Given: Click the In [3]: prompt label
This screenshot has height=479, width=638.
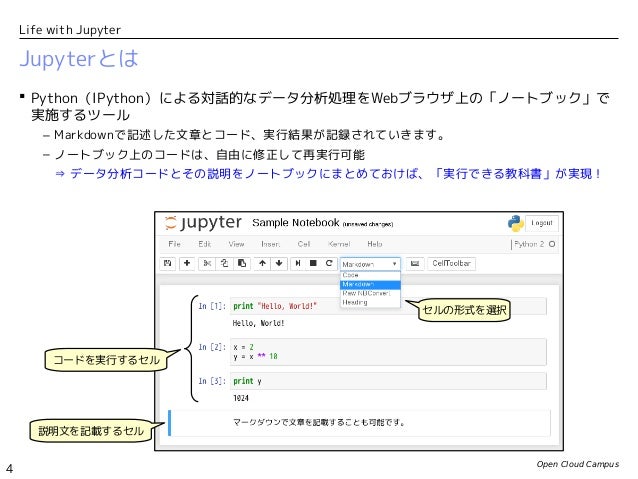Looking at the screenshot, I should pyautogui.click(x=212, y=381).
